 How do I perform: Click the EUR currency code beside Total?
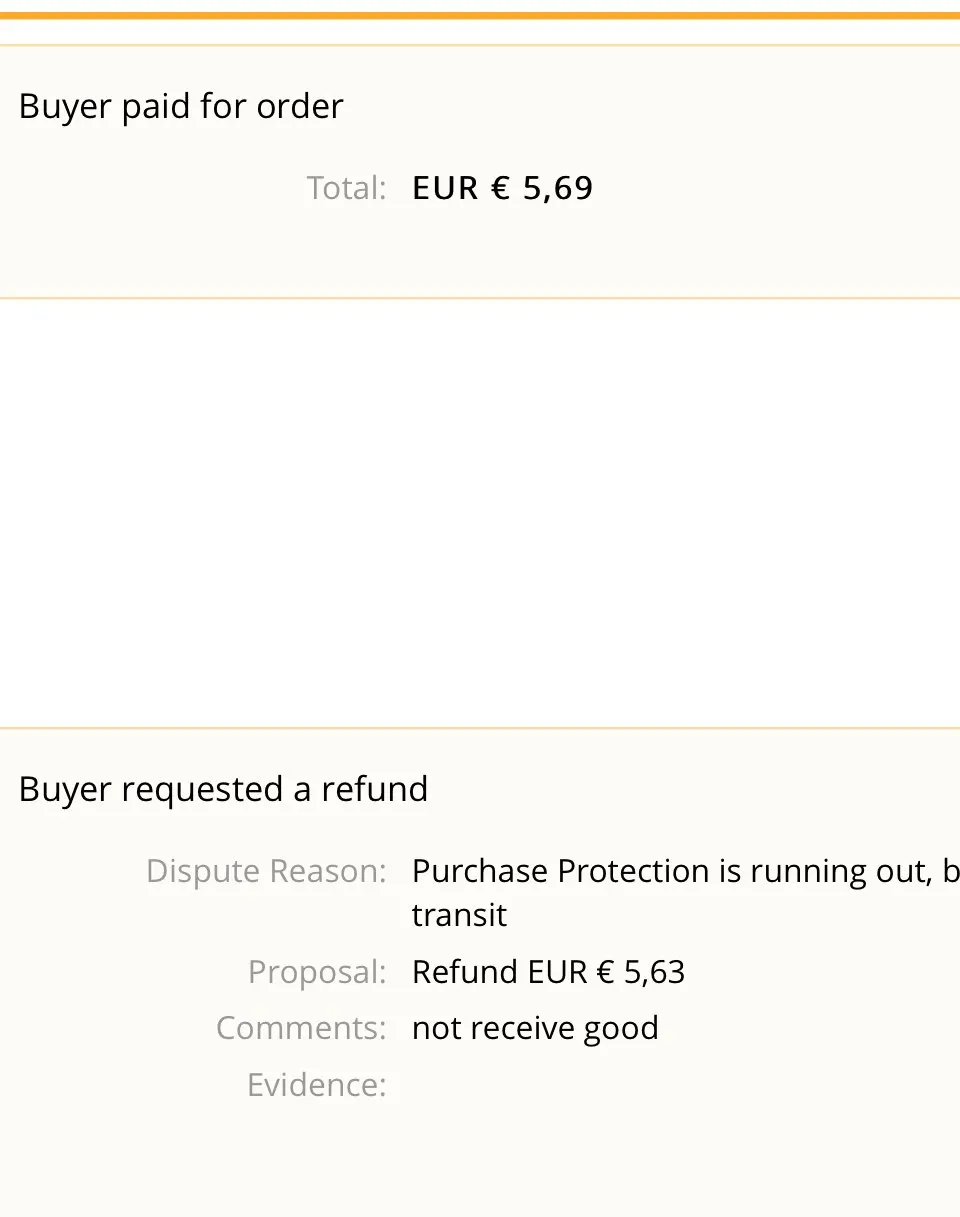(x=445, y=188)
